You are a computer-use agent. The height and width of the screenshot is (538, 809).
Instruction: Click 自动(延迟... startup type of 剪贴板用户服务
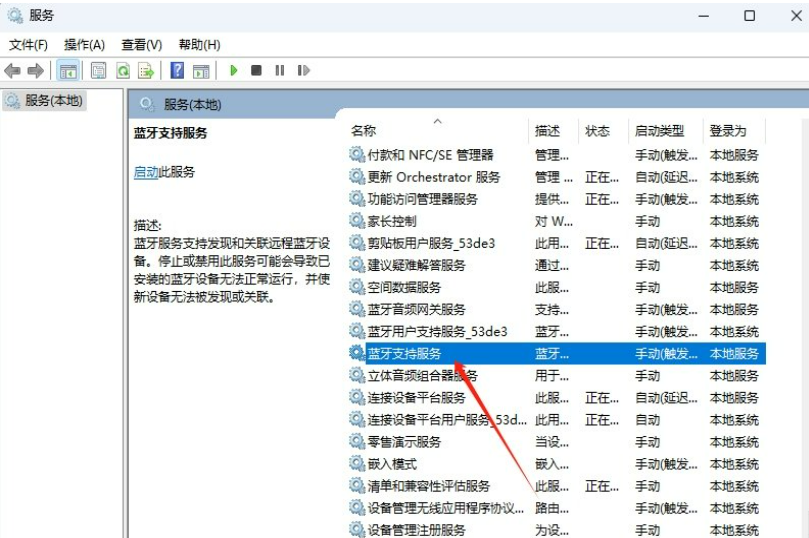point(666,243)
